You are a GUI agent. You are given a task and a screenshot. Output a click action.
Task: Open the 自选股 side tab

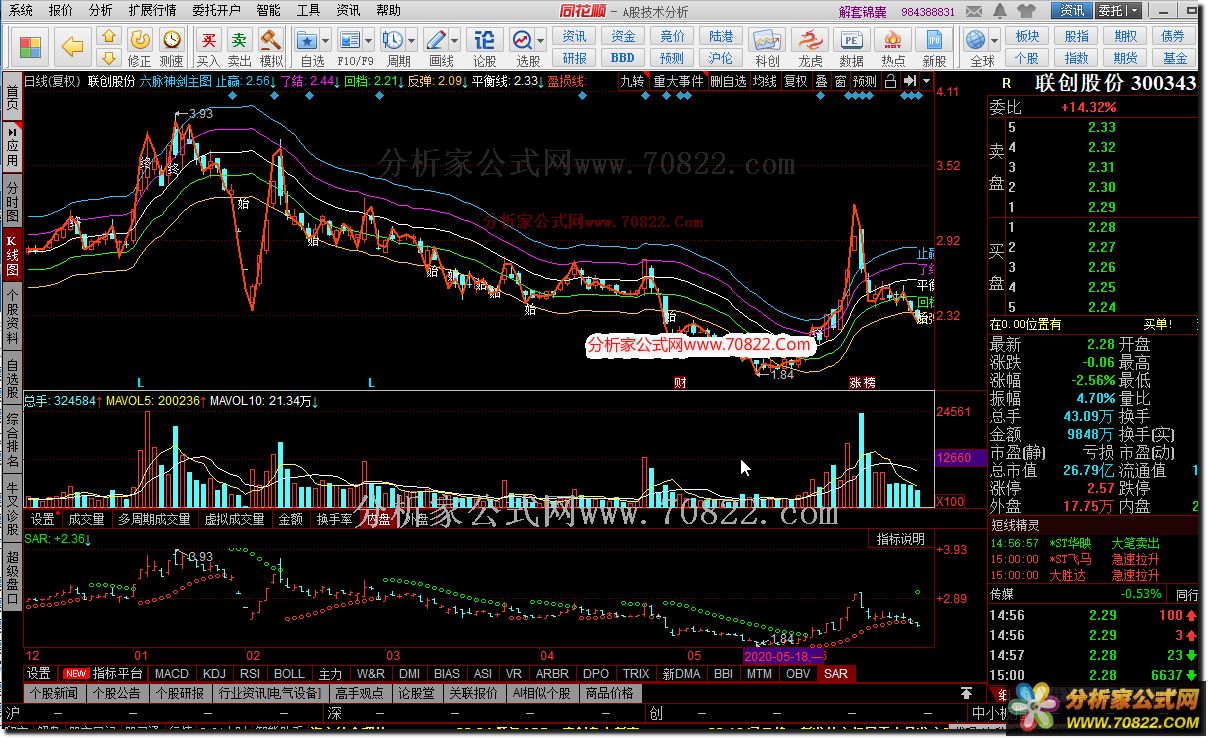(12, 378)
